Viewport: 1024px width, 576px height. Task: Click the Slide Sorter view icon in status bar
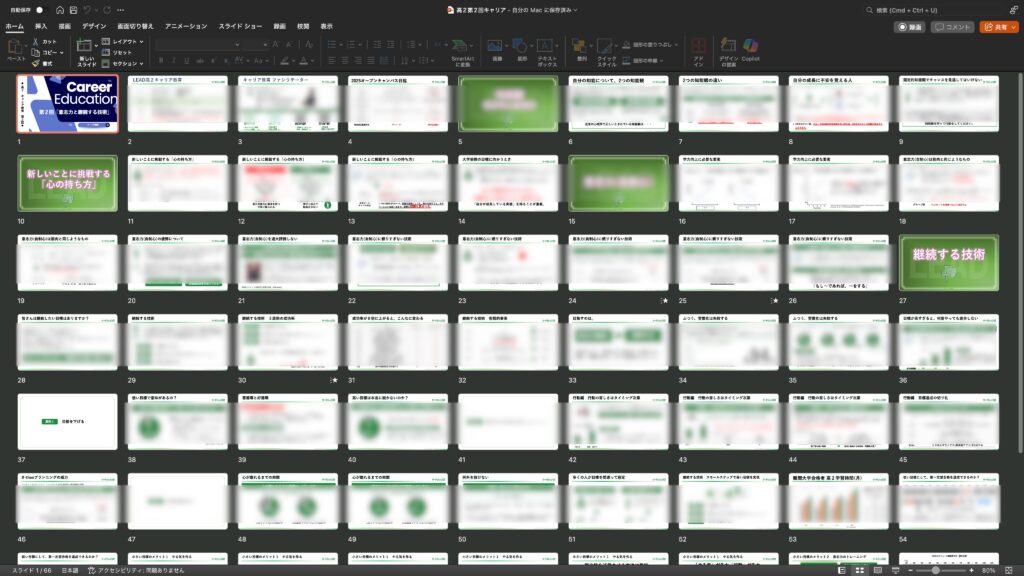[859, 570]
